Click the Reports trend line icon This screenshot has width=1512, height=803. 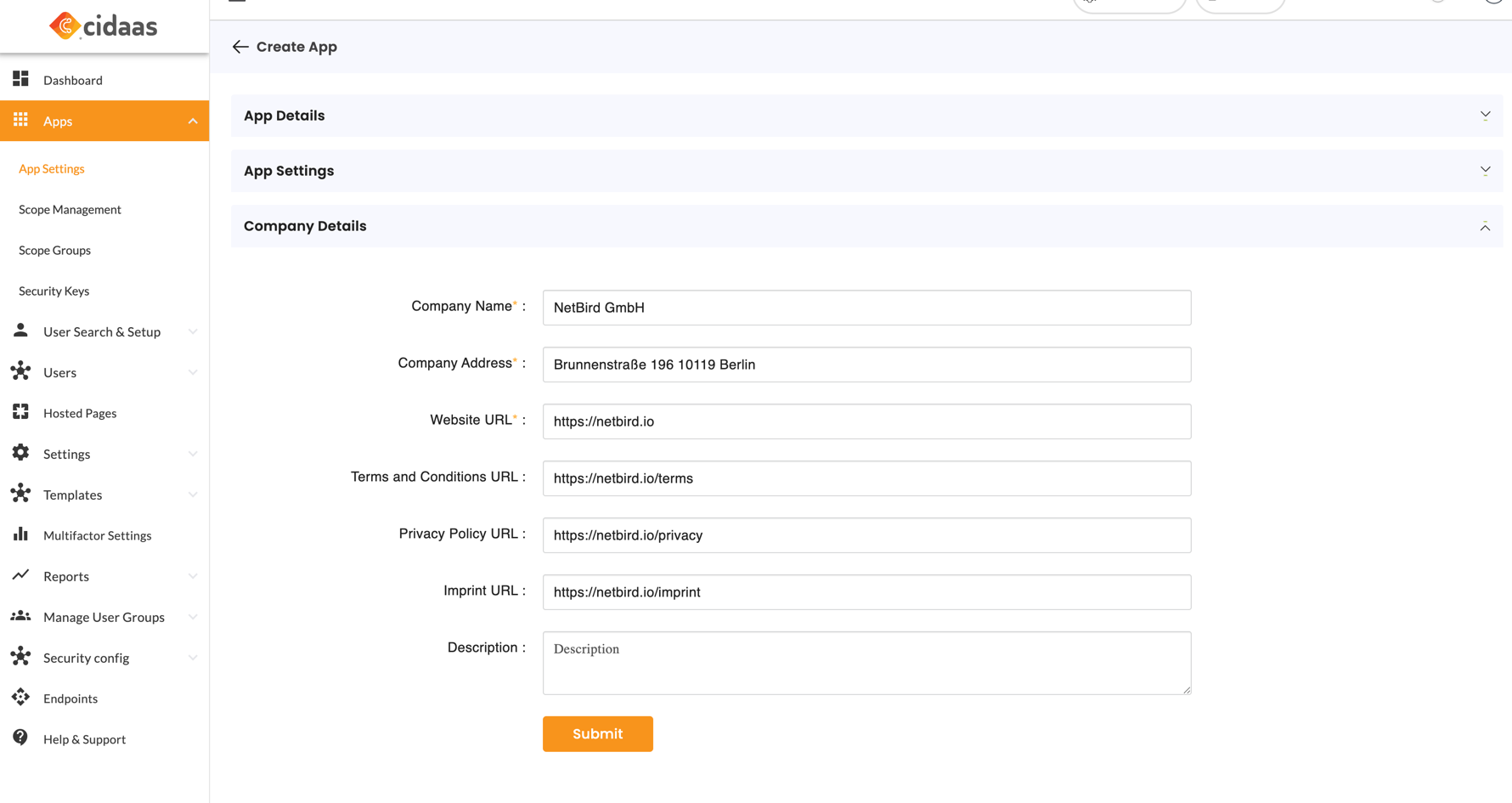point(21,575)
